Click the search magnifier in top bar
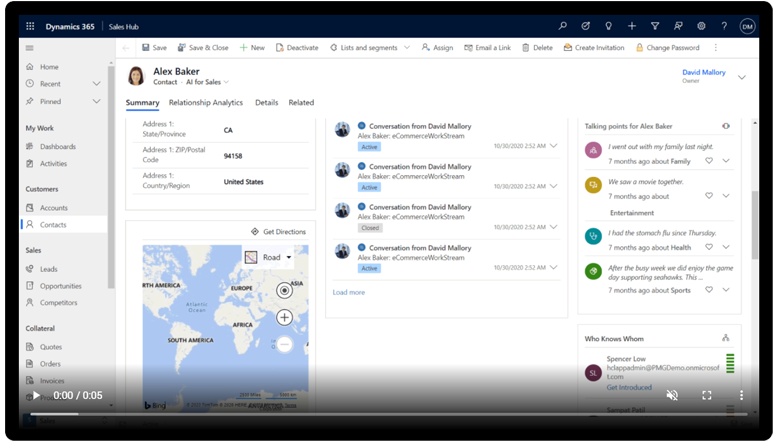Screen dimensions: 774x441 click(563, 26)
